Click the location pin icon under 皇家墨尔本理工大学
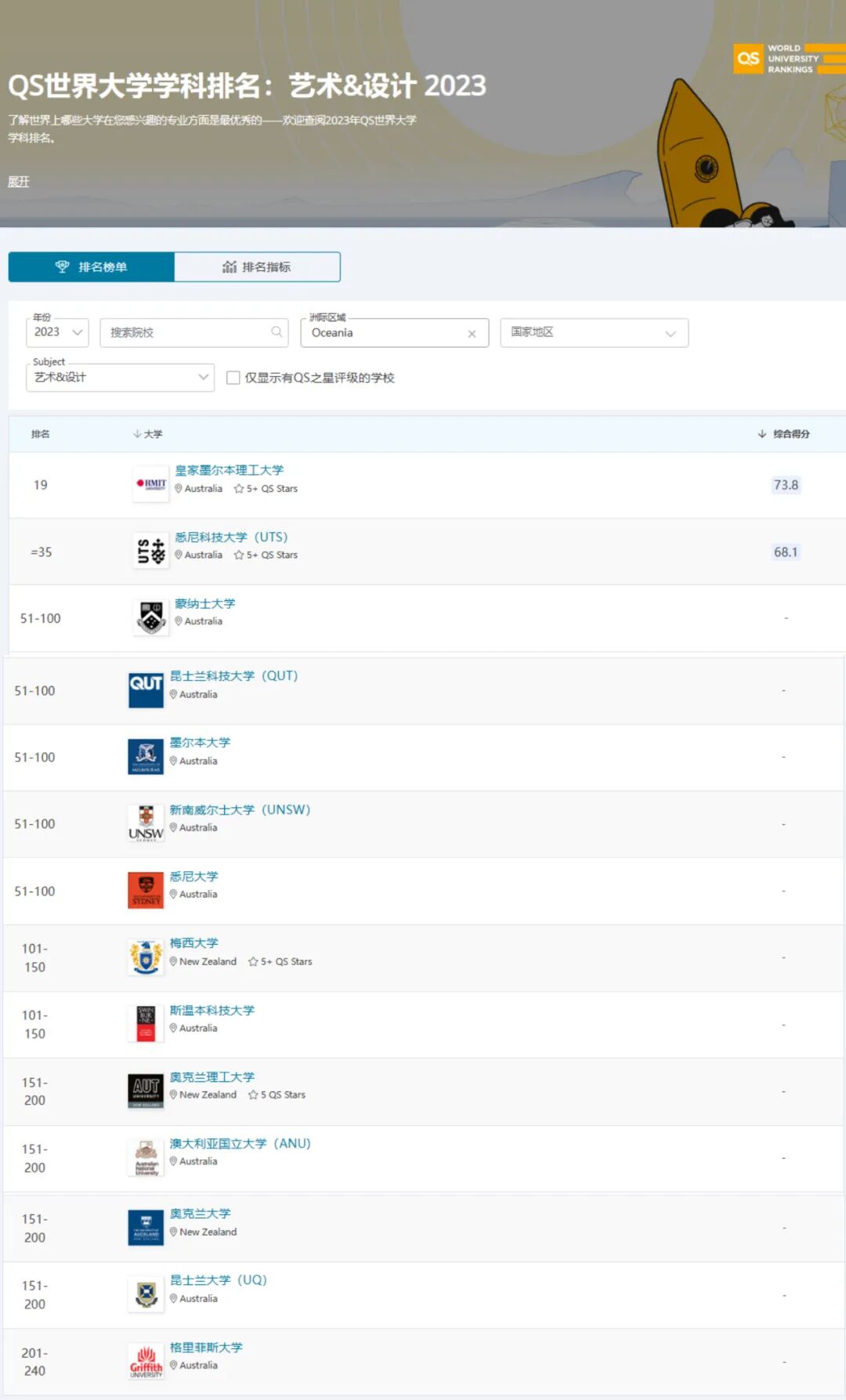This screenshot has height=1400, width=846. click(x=179, y=489)
